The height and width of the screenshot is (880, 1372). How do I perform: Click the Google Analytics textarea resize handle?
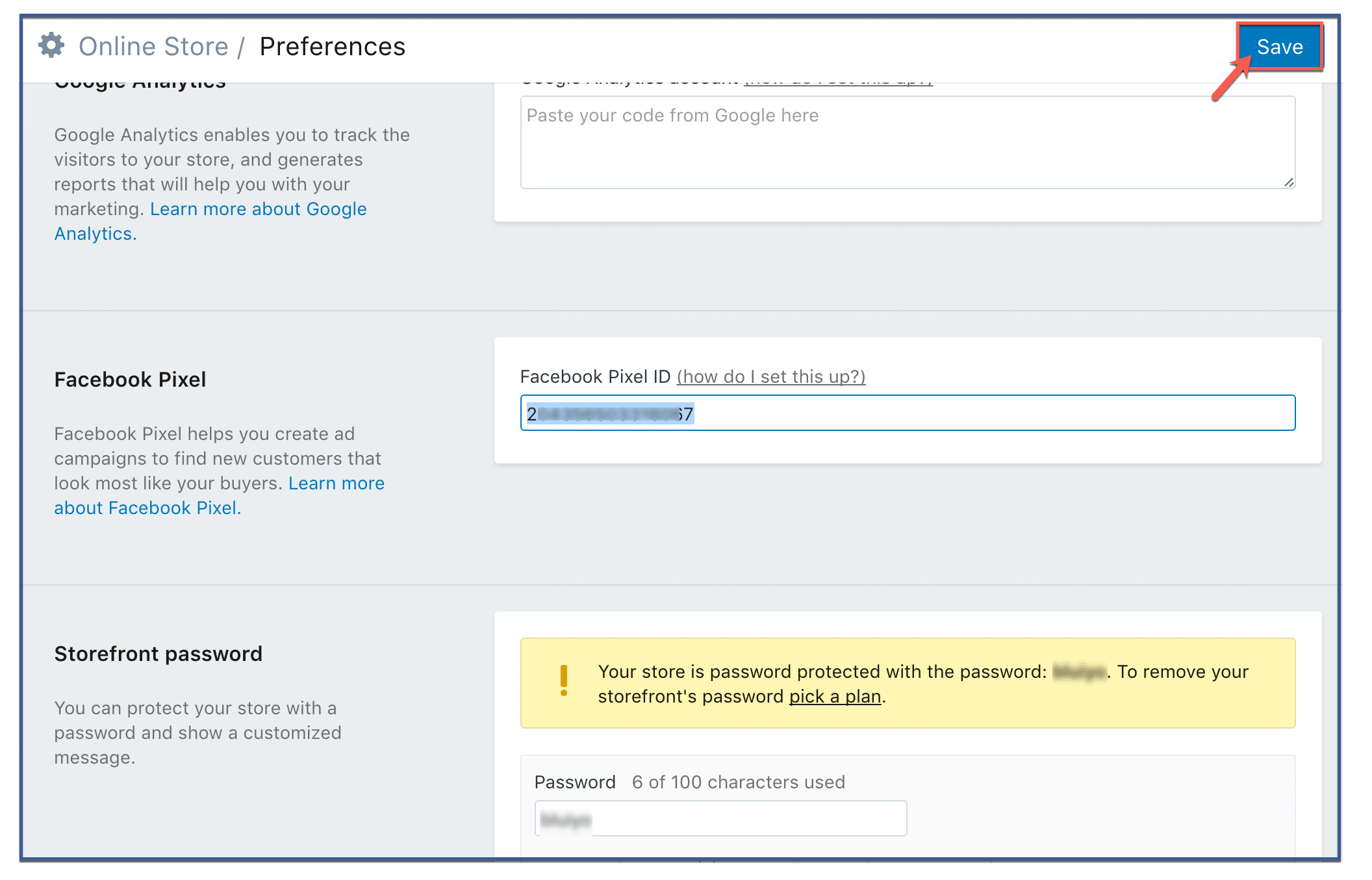point(1289,183)
